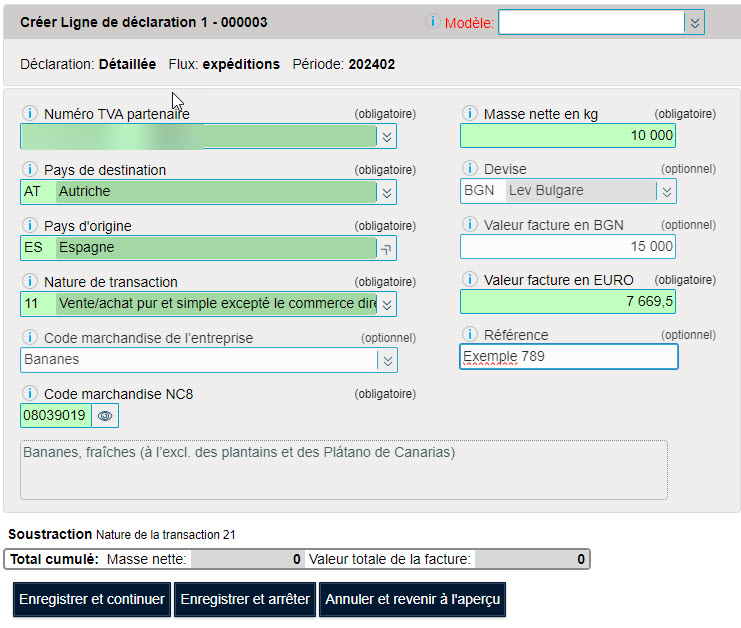The width and height of the screenshot is (741, 628).
Task: Focus the Masse nette en kg field
Action: point(568,136)
